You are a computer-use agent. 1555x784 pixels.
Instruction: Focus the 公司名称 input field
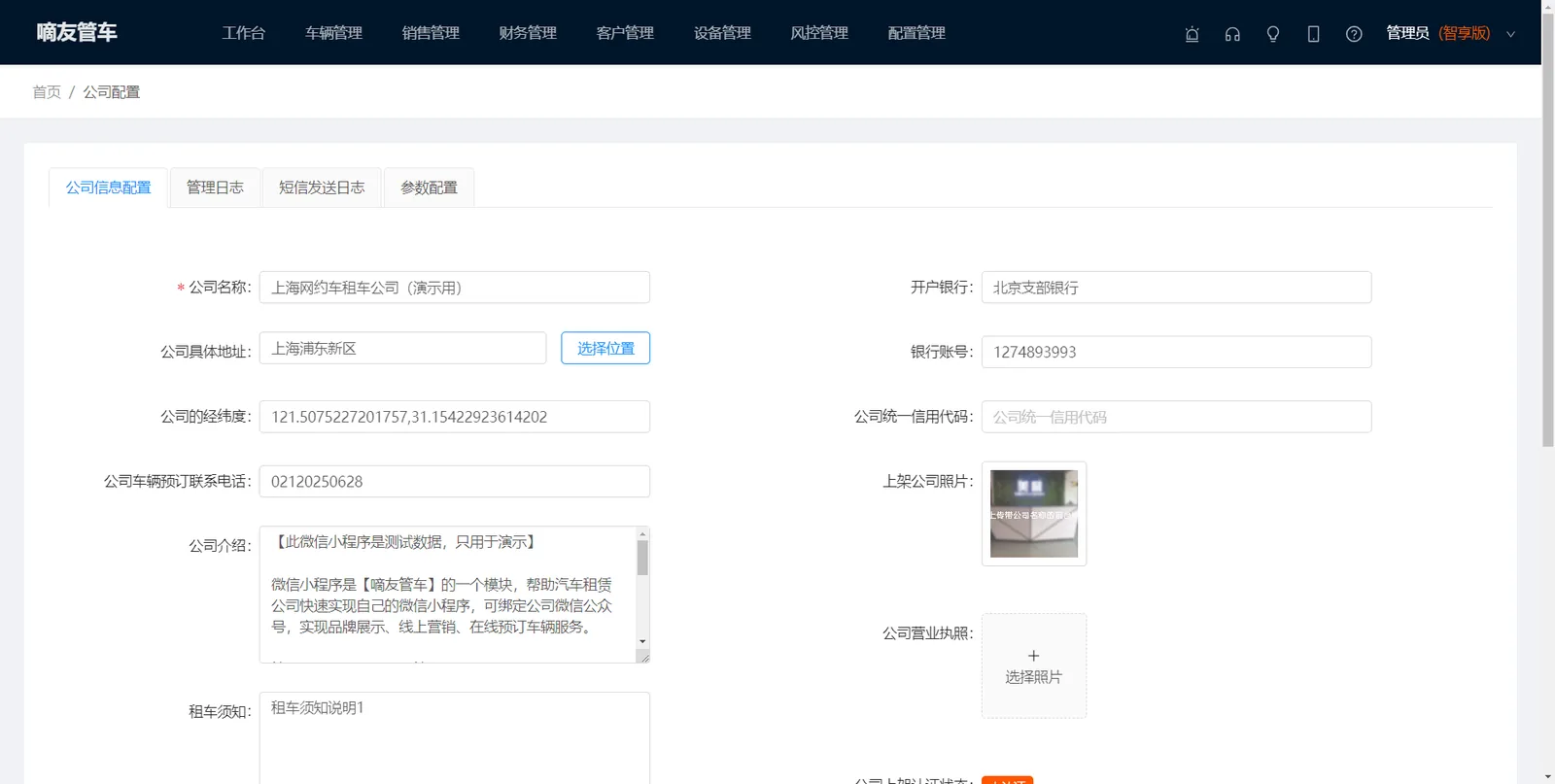[455, 288]
